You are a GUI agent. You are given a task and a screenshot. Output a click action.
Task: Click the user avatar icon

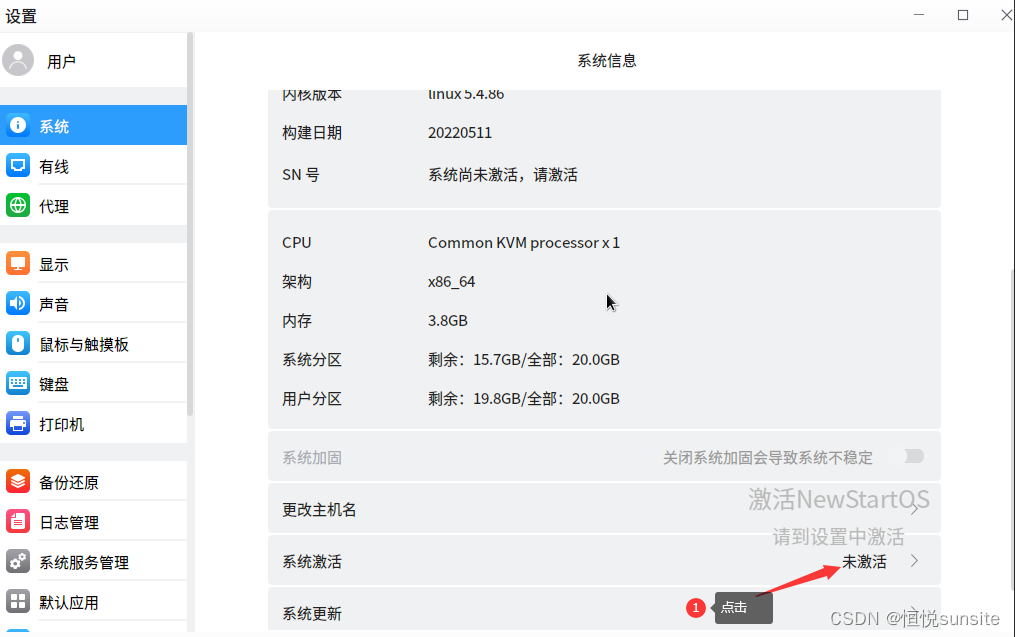(18, 60)
